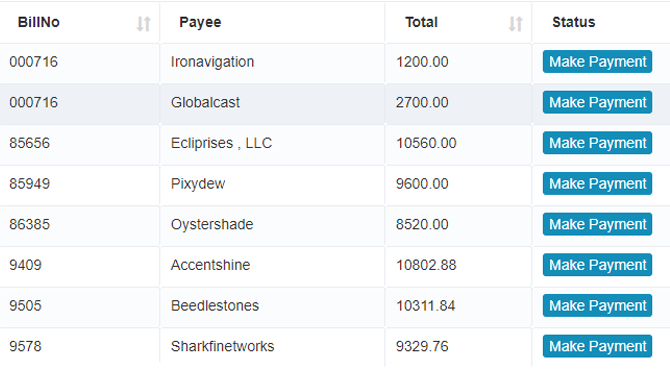This screenshot has height=390, width=670.
Task: Select the Oystershade payee cell
Action: click(x=273, y=224)
